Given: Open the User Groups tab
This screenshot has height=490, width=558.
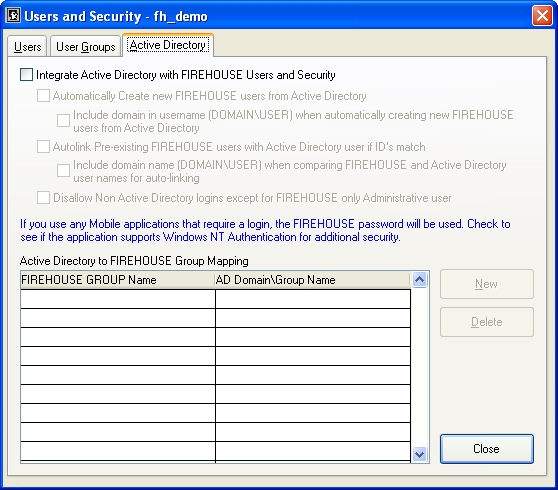Looking at the screenshot, I should pos(85,47).
